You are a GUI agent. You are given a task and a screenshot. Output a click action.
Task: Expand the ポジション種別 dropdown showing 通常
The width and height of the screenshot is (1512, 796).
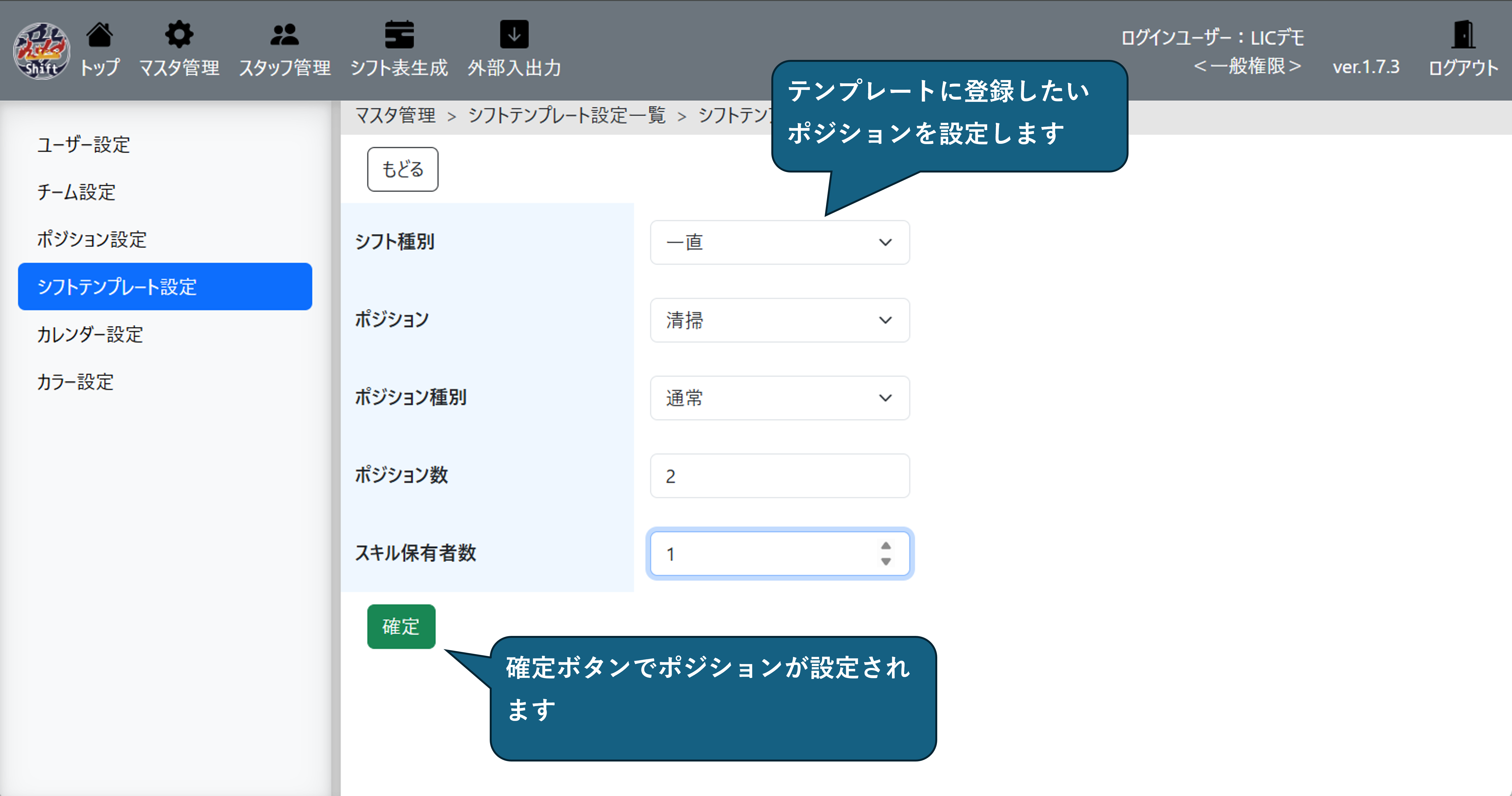pyautogui.click(x=780, y=398)
